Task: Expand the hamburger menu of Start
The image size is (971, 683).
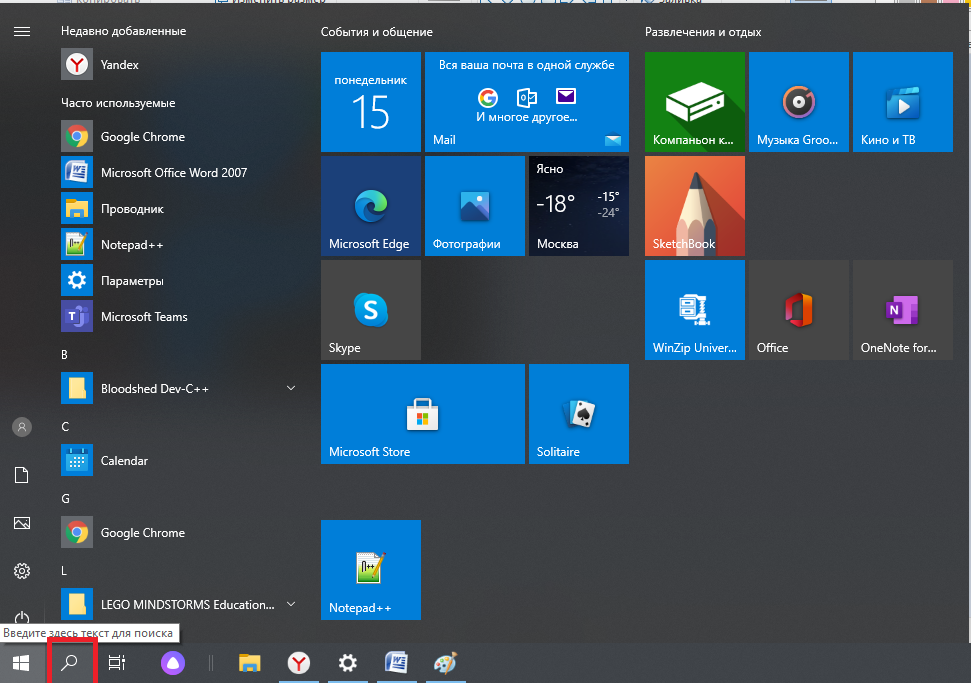Action: click(22, 32)
